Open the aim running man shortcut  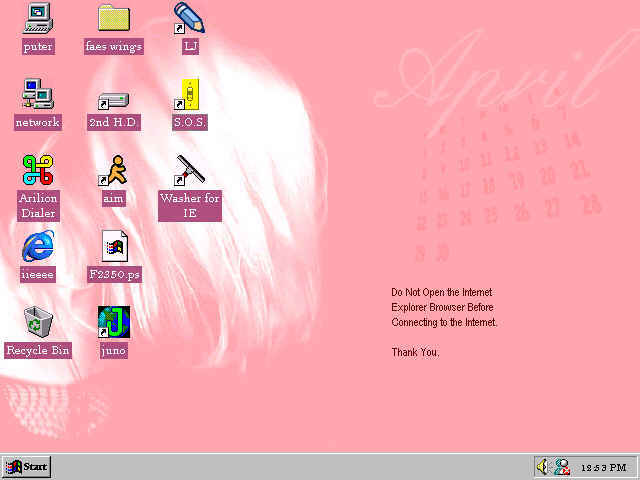click(x=113, y=170)
